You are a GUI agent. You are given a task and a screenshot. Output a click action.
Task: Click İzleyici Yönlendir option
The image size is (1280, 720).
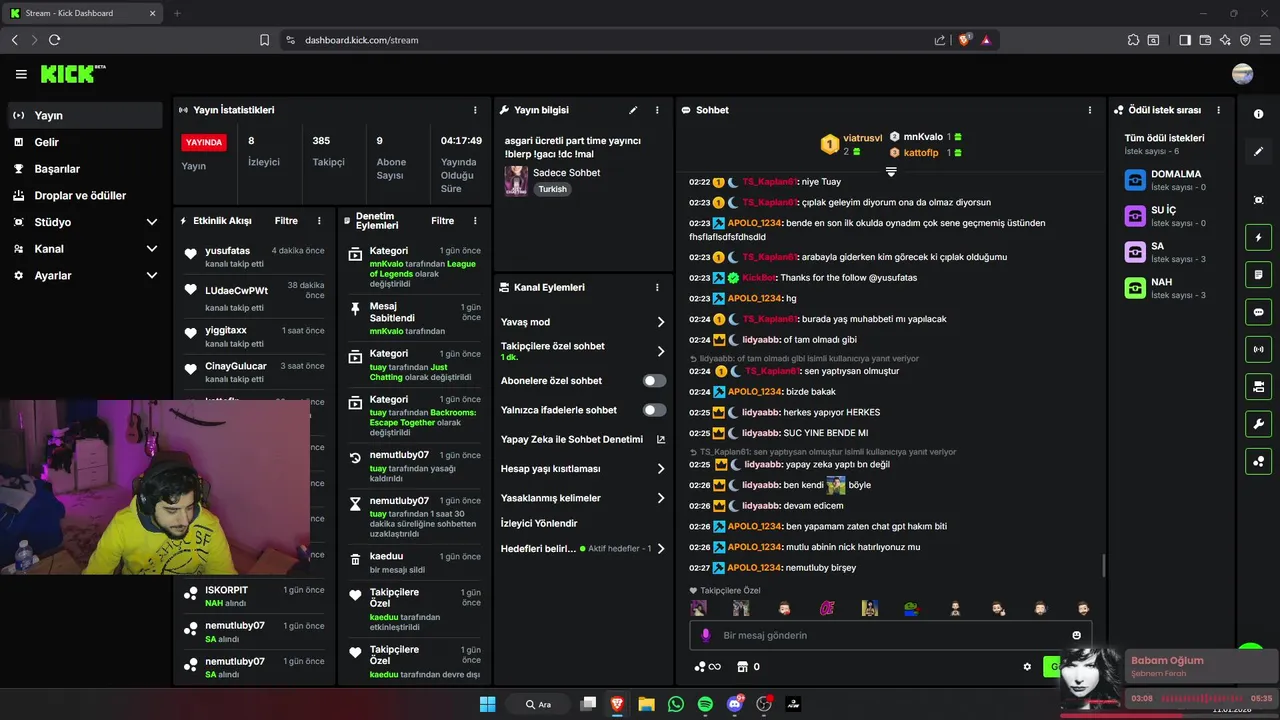click(x=539, y=523)
